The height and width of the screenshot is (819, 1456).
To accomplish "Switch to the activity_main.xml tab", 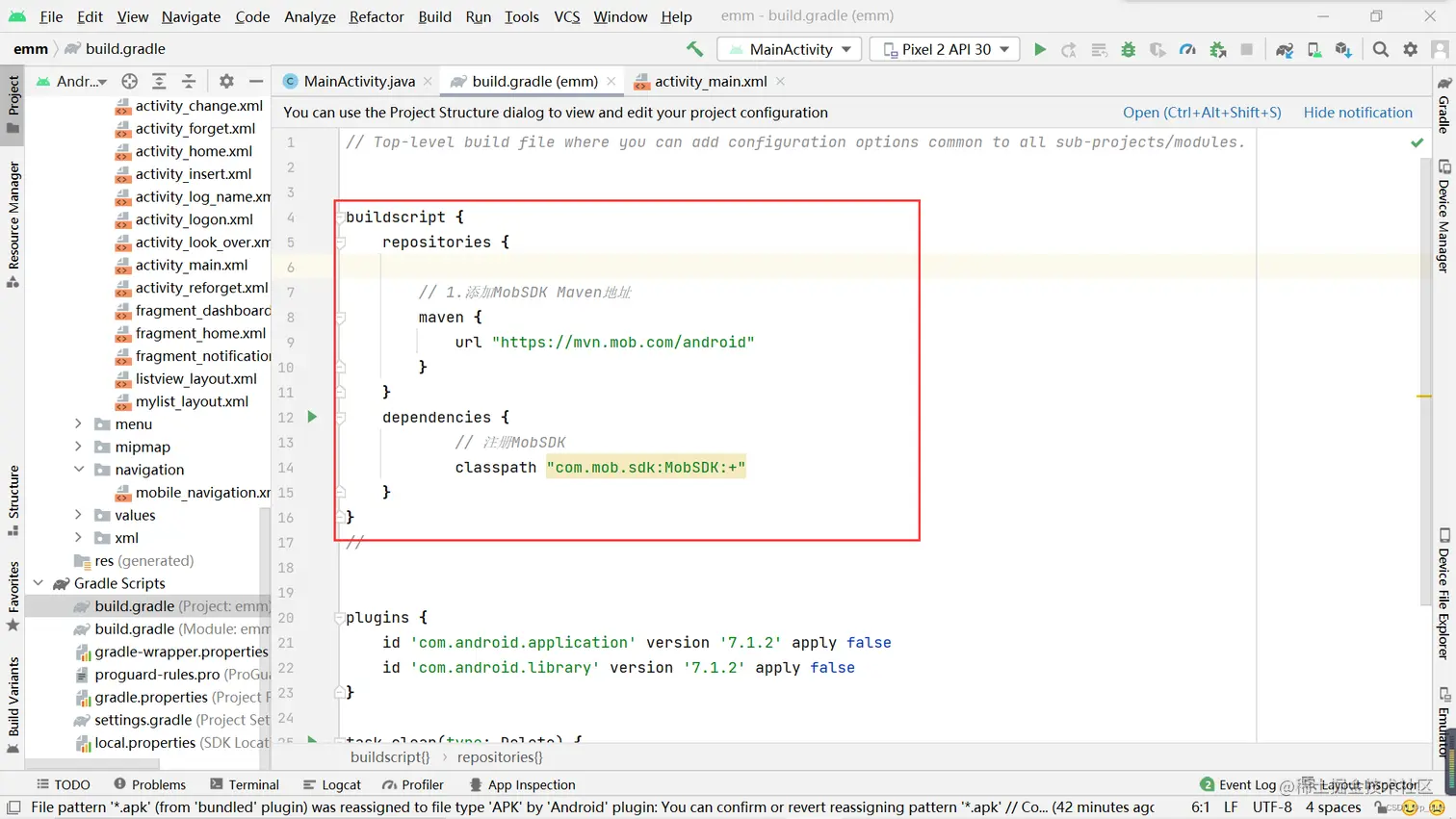I will tap(711, 82).
